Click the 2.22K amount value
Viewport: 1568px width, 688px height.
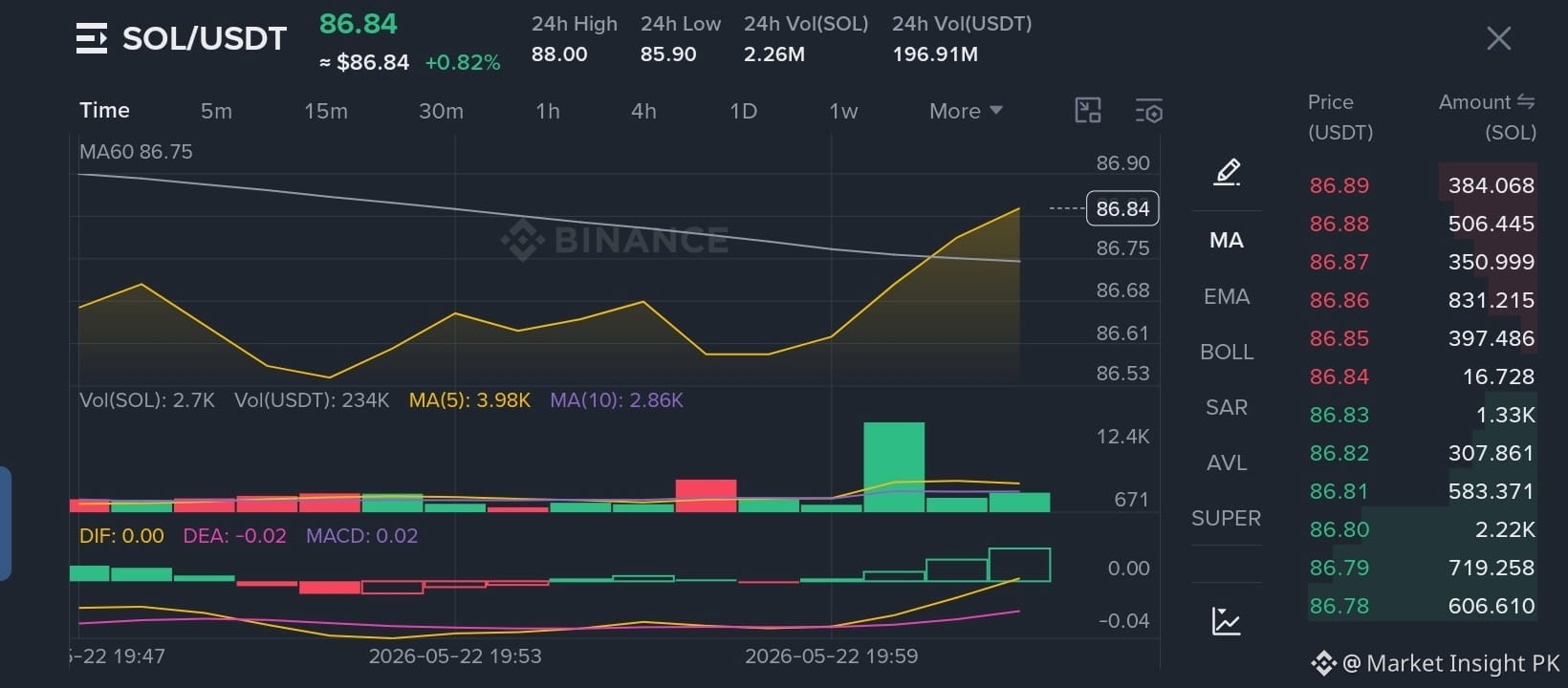(x=1504, y=529)
